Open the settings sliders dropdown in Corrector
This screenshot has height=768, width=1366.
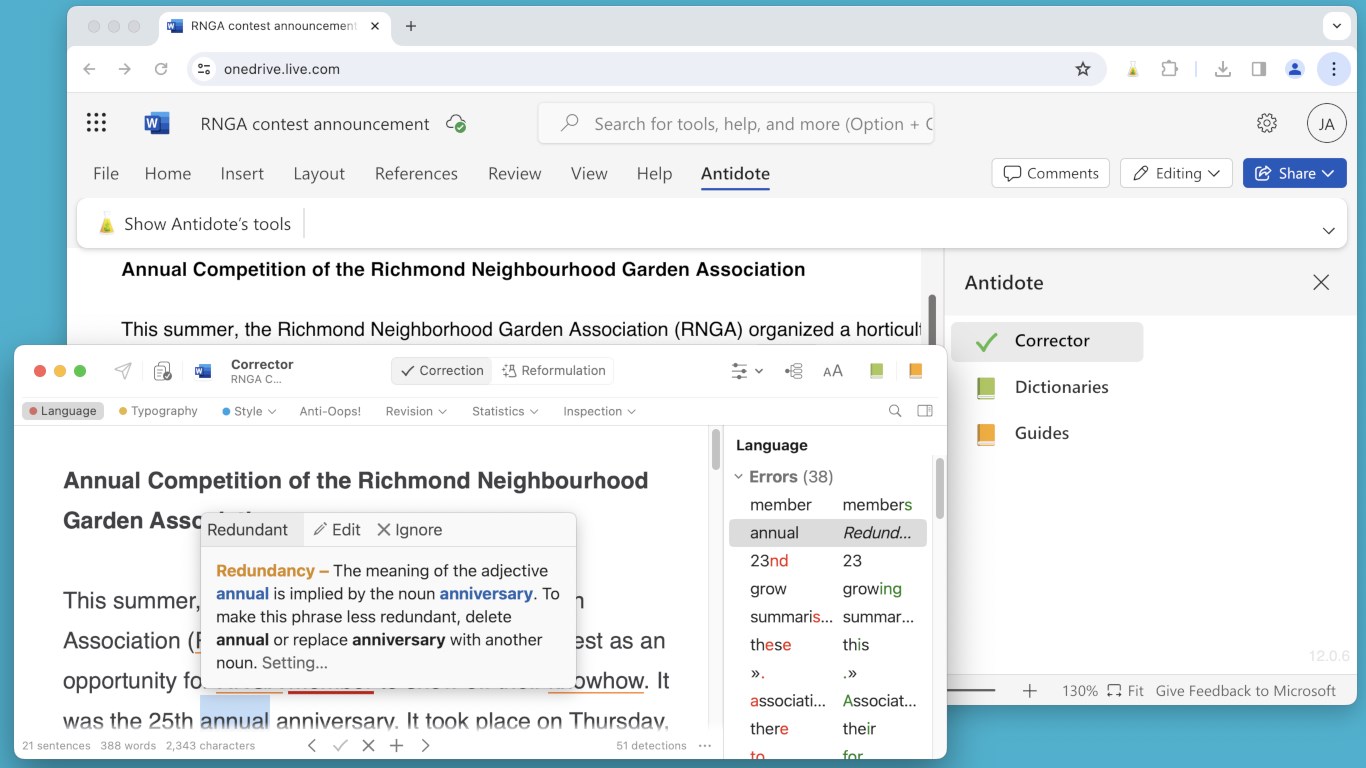point(746,371)
